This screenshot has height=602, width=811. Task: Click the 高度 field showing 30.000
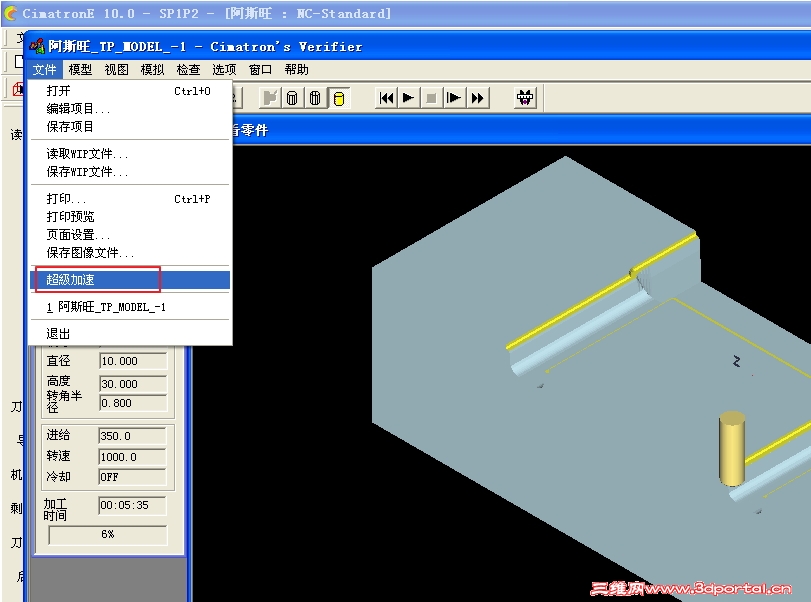[x=133, y=384]
